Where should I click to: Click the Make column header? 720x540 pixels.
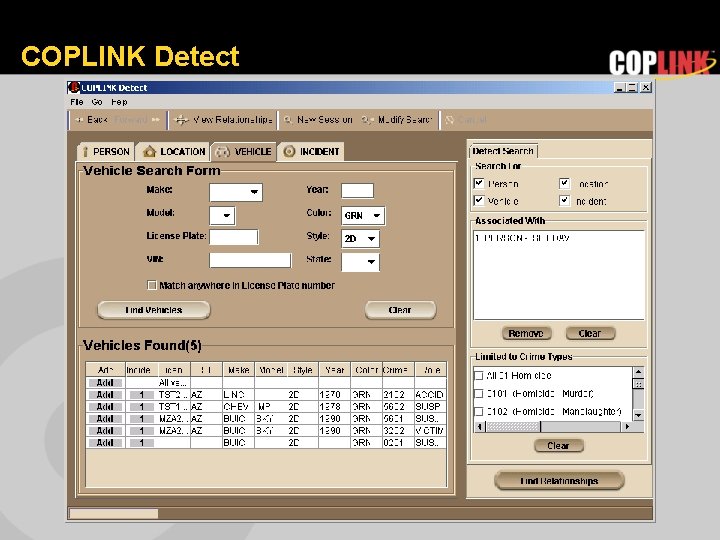click(x=239, y=370)
